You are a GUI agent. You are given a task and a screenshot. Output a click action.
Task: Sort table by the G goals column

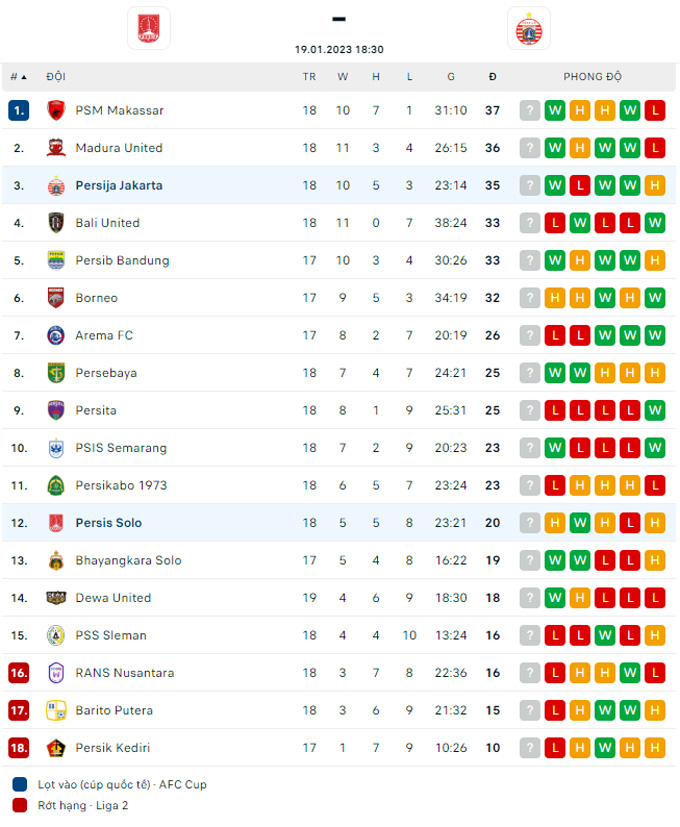pos(451,77)
